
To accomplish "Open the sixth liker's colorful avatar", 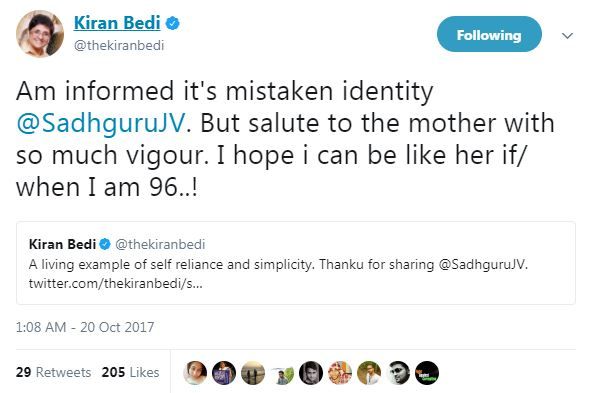I will (340, 373).
